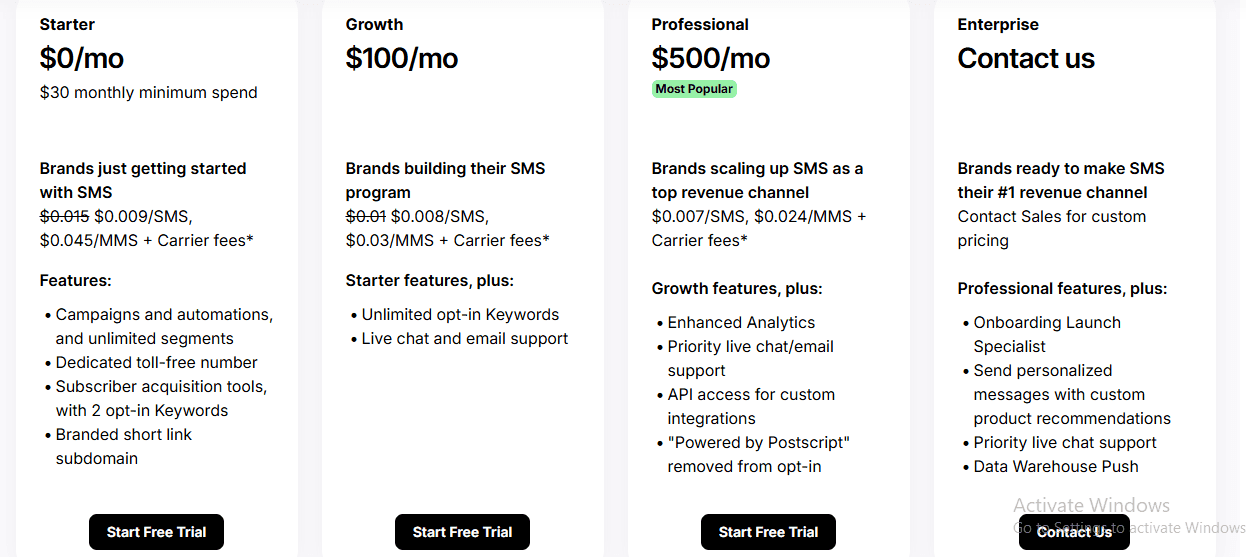Click the Most Popular badge

point(694,89)
